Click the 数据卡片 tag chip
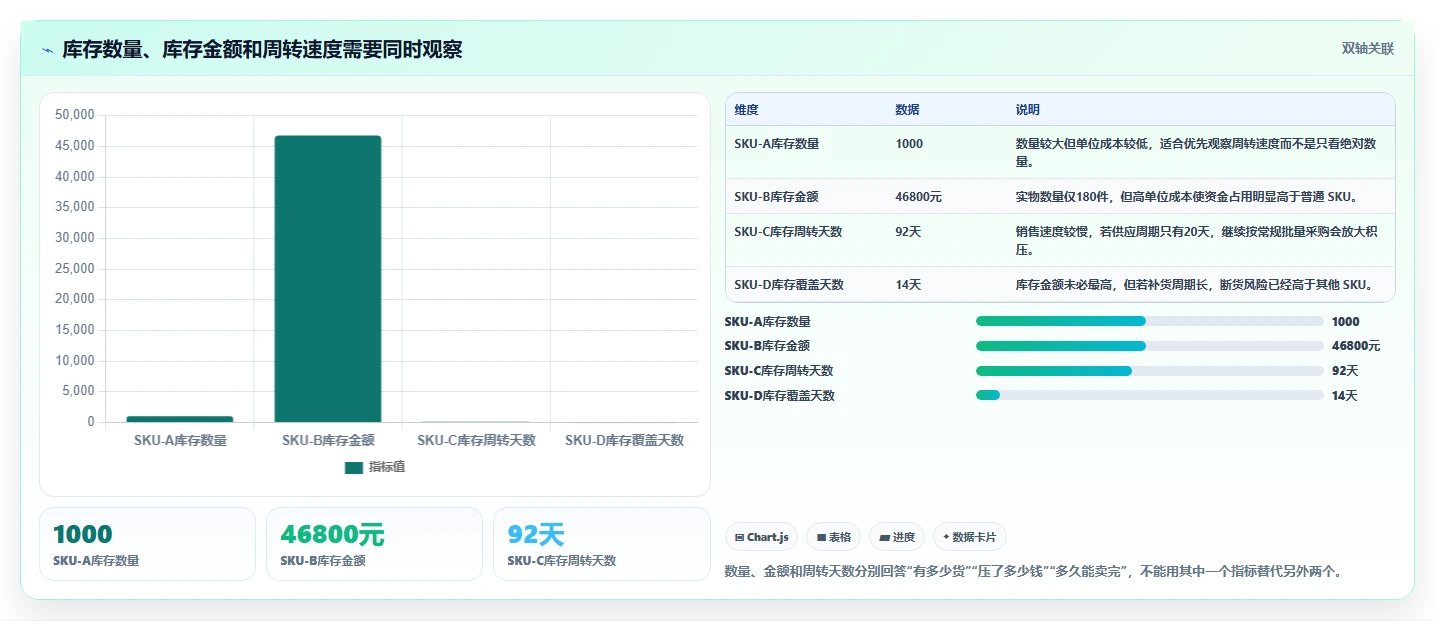This screenshot has height=621, width=1435. click(970, 537)
